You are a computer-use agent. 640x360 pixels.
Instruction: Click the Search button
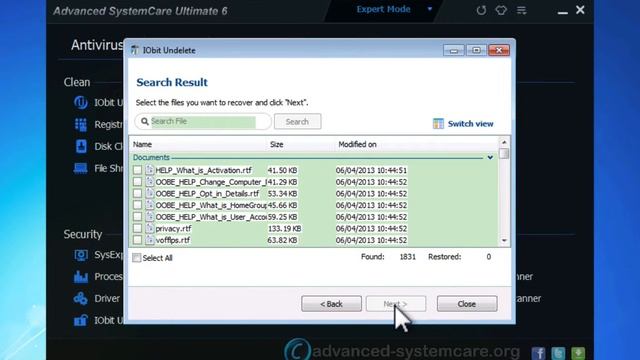pyautogui.click(x=297, y=122)
